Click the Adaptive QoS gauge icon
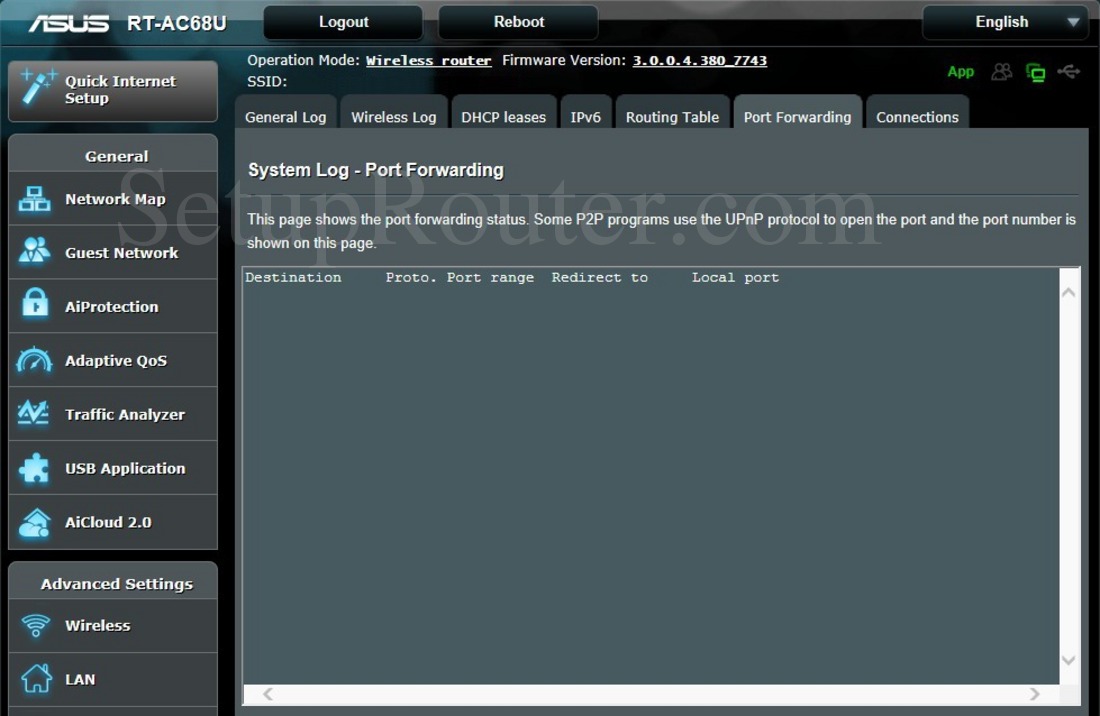This screenshot has width=1100, height=716. (34, 360)
